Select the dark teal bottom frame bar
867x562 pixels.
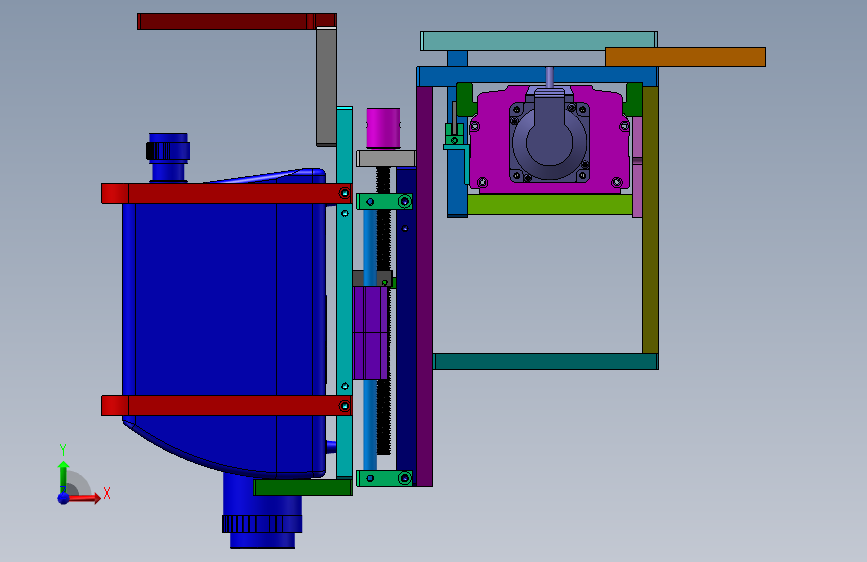[x=545, y=362]
